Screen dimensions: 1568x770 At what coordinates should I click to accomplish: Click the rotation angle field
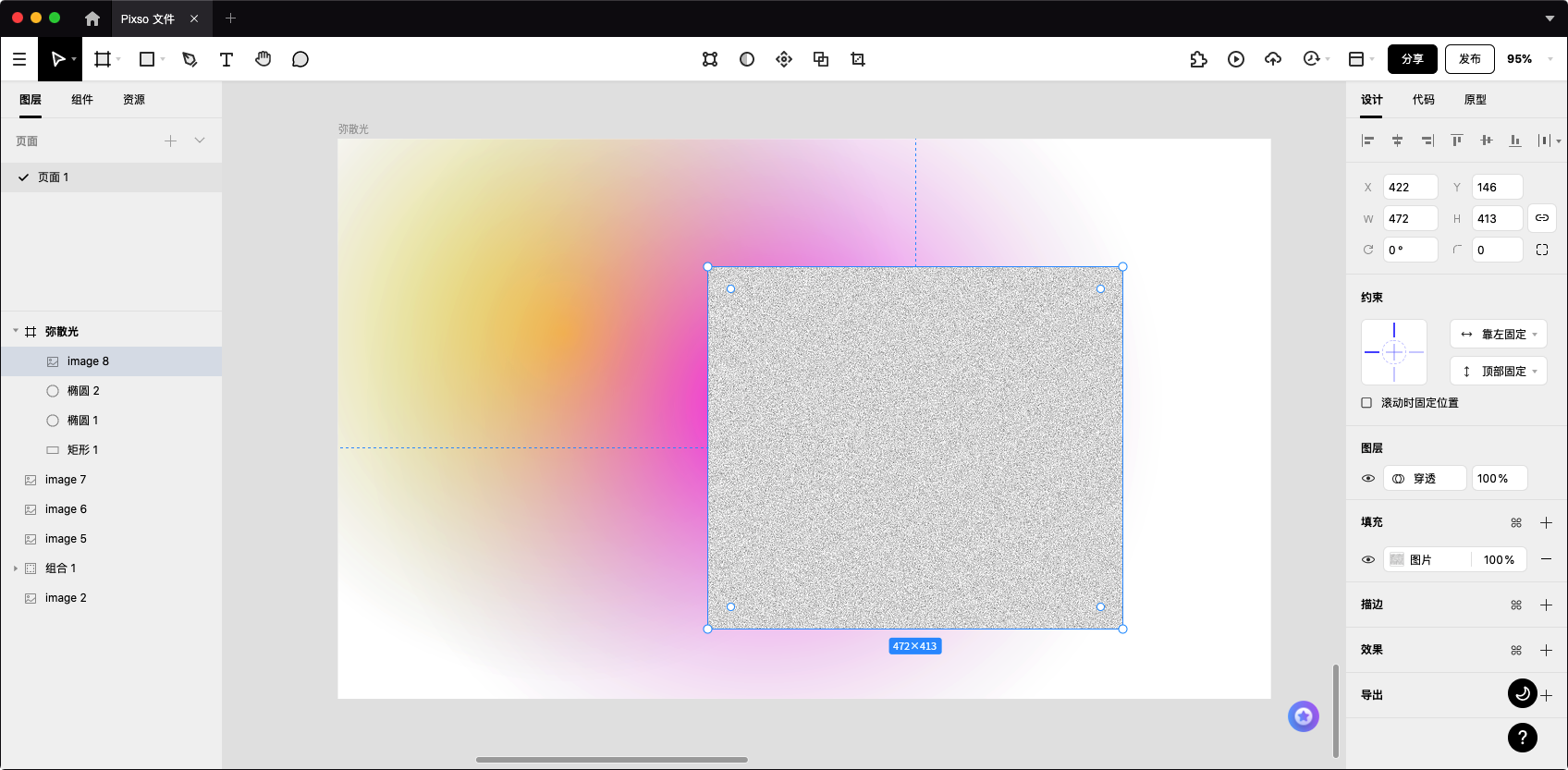click(x=1411, y=250)
